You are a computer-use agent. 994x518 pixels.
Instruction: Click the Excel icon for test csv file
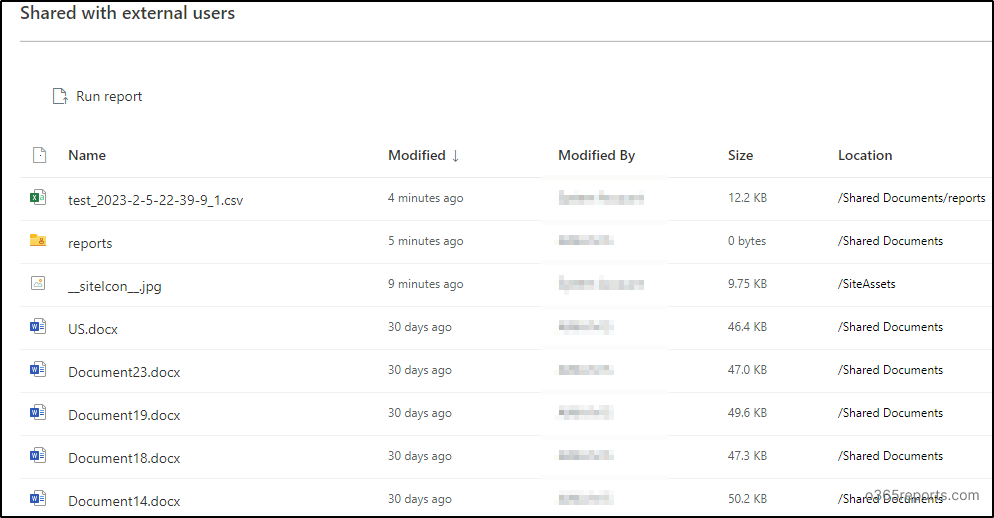click(38, 197)
